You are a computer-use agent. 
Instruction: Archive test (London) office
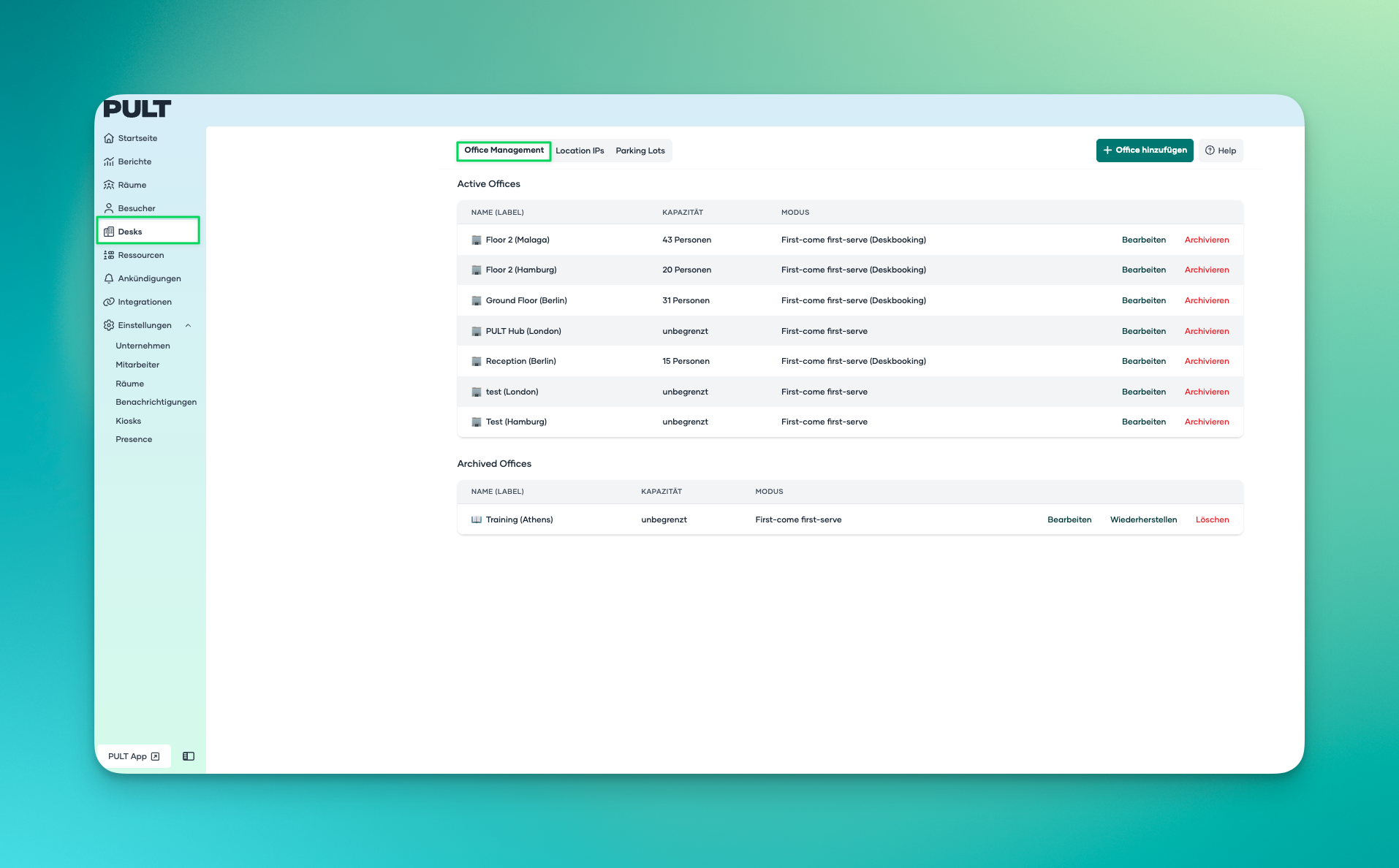coord(1207,392)
